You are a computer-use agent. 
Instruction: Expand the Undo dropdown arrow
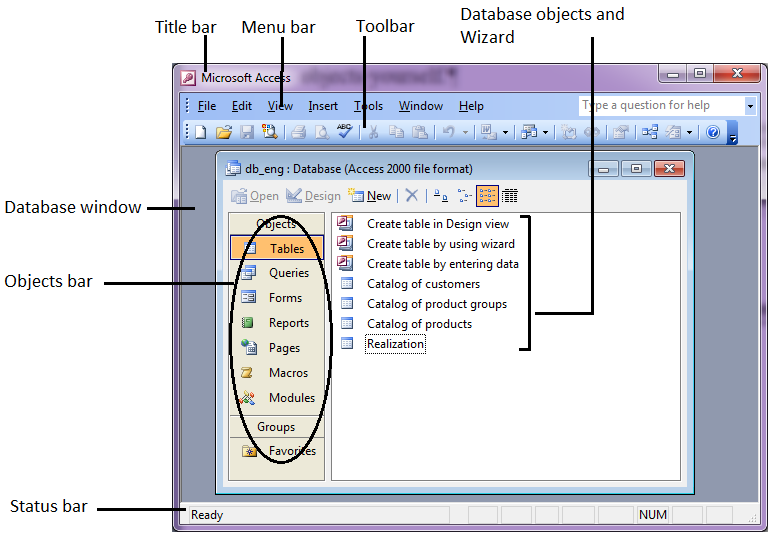(465, 132)
